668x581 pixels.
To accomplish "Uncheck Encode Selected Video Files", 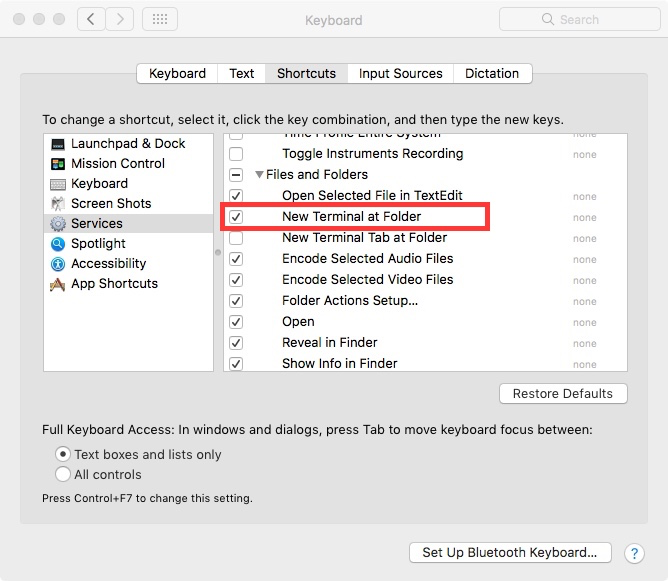I will [236, 280].
